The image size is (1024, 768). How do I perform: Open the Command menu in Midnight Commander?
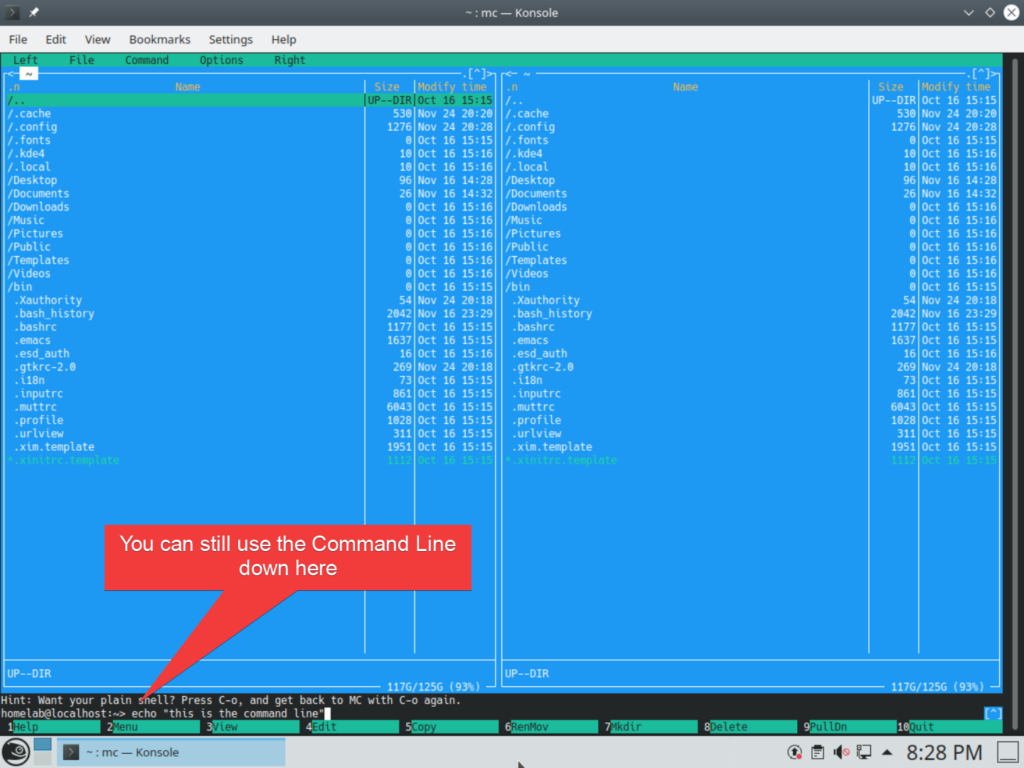(x=146, y=60)
